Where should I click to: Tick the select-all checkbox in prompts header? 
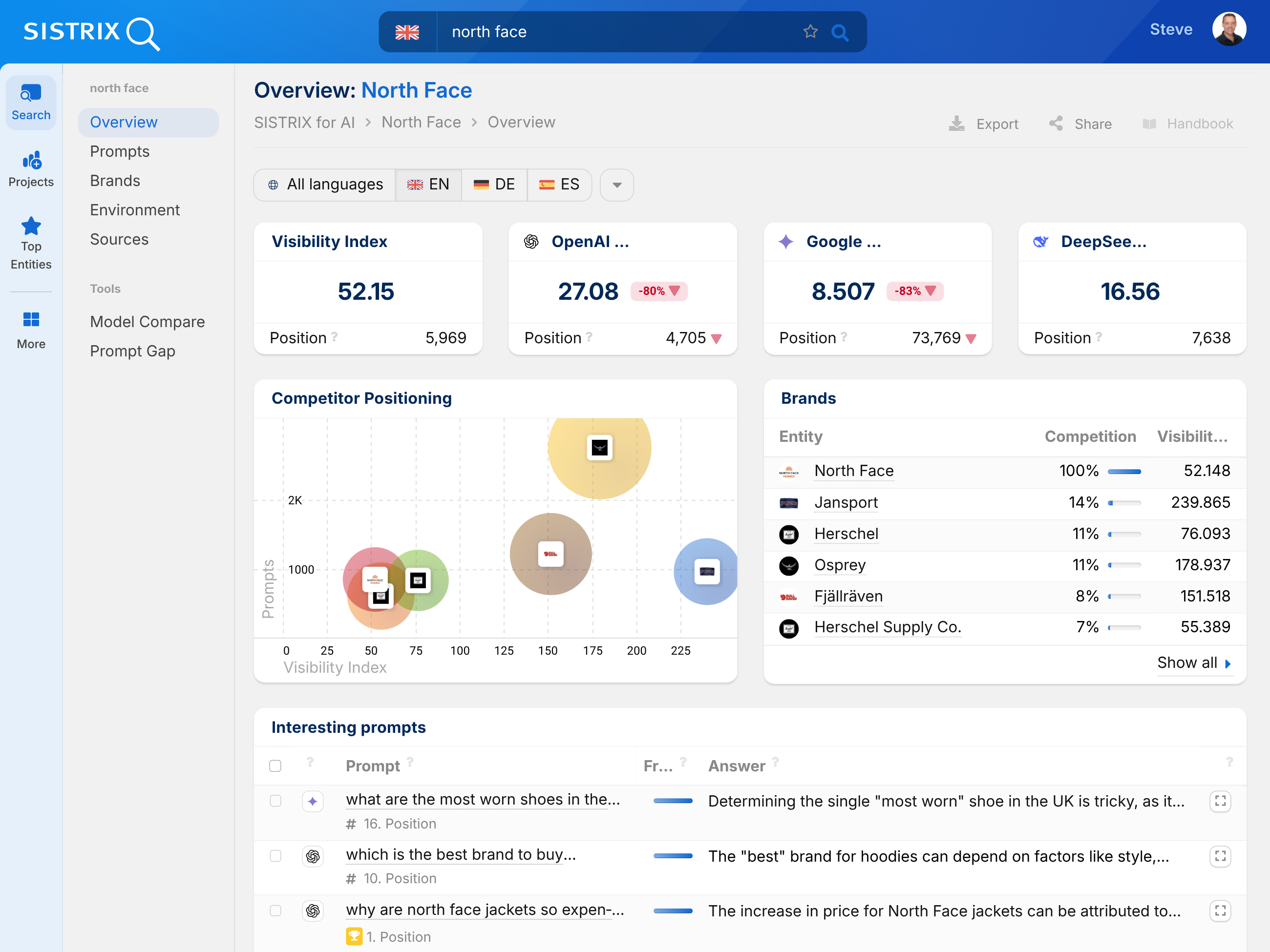point(275,766)
